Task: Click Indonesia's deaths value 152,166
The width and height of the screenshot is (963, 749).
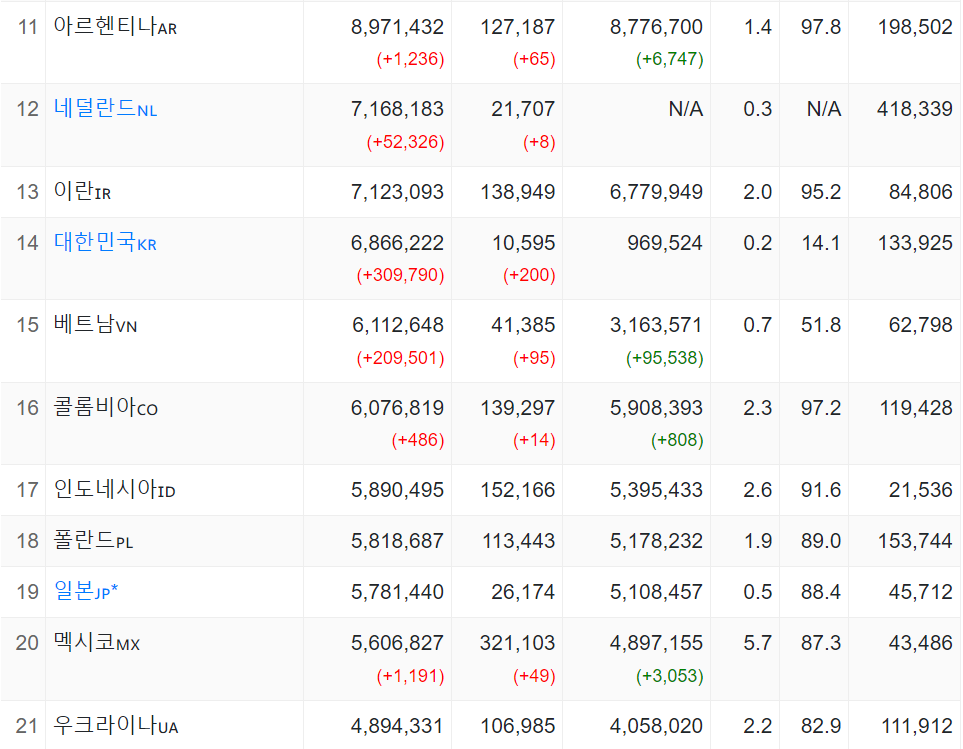Action: [518, 491]
